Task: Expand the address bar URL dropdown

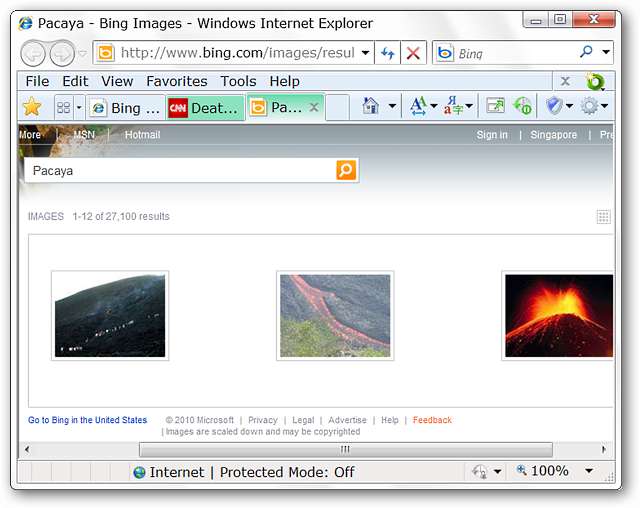Action: 365,53
